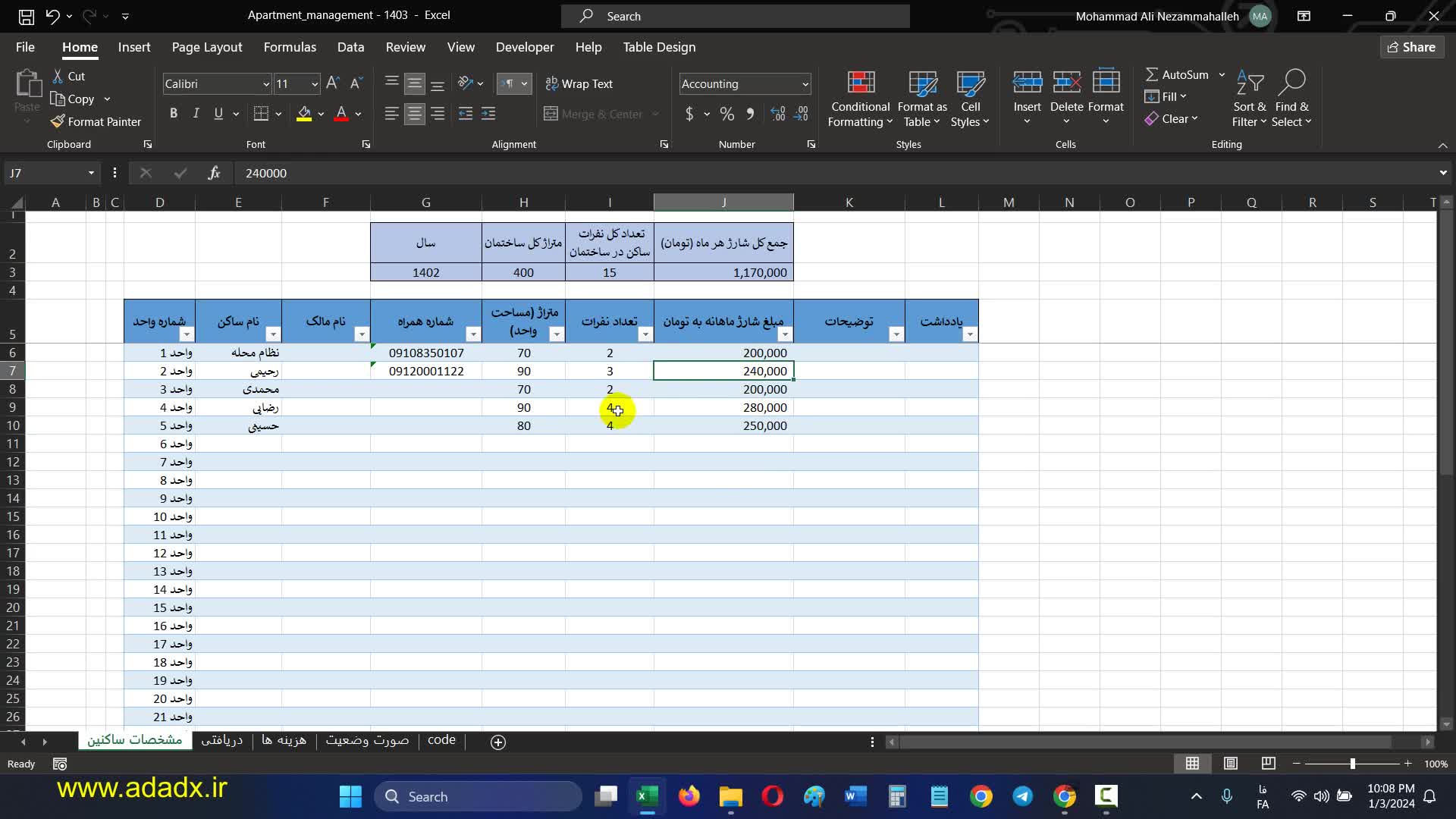Open Sort & Filter options
The image size is (1456, 819).
pos(1249,99)
